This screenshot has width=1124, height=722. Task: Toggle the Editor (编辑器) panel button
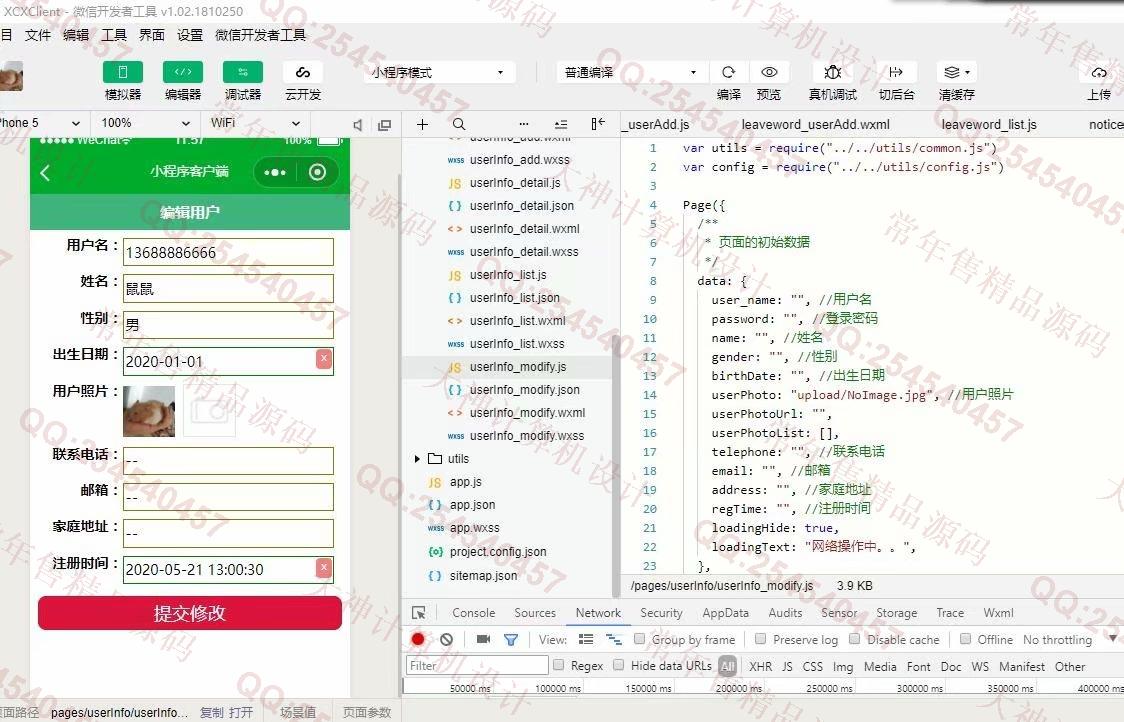(x=183, y=72)
